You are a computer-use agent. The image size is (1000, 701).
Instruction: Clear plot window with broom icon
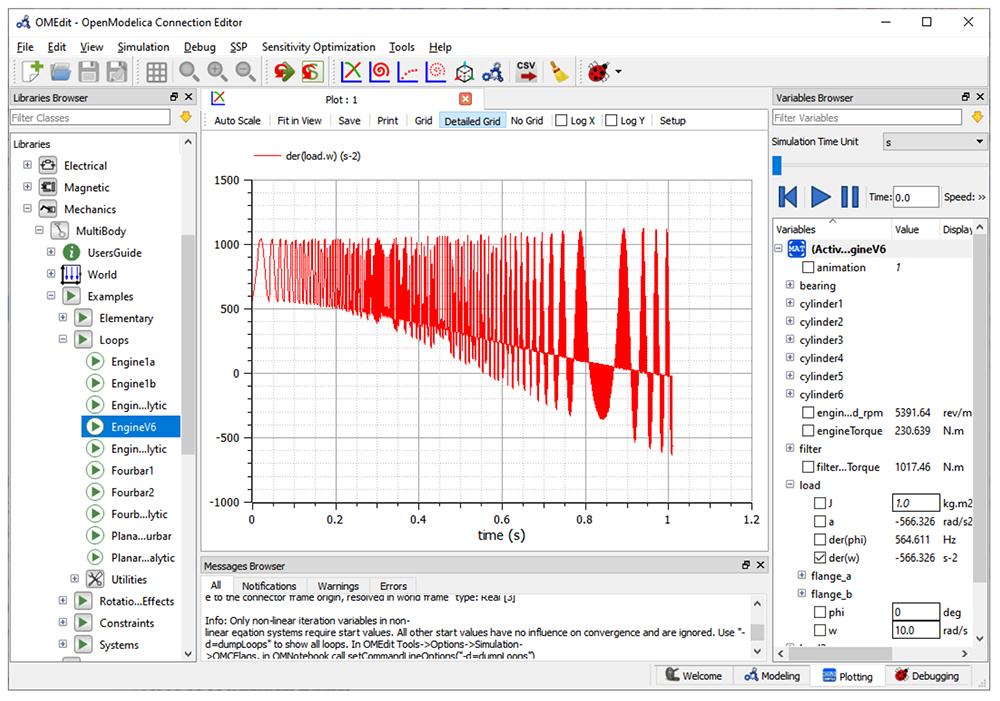tap(559, 71)
